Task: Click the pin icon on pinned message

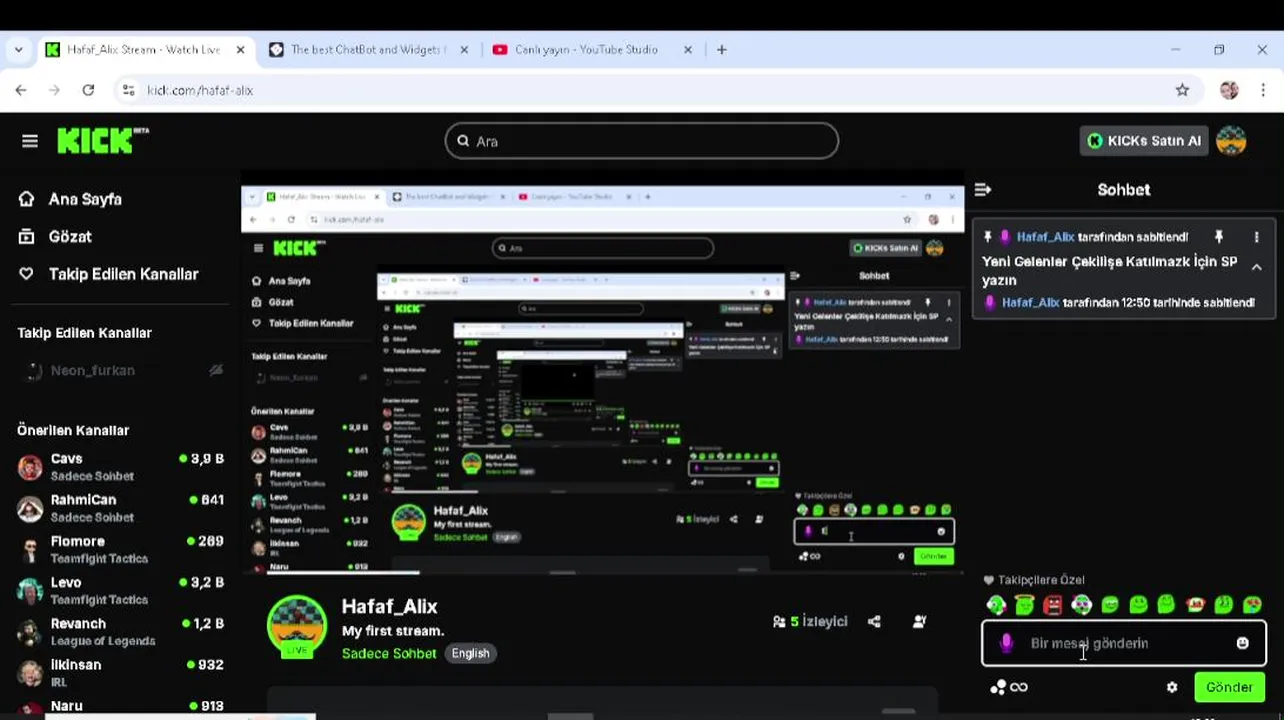Action: click(x=1218, y=237)
